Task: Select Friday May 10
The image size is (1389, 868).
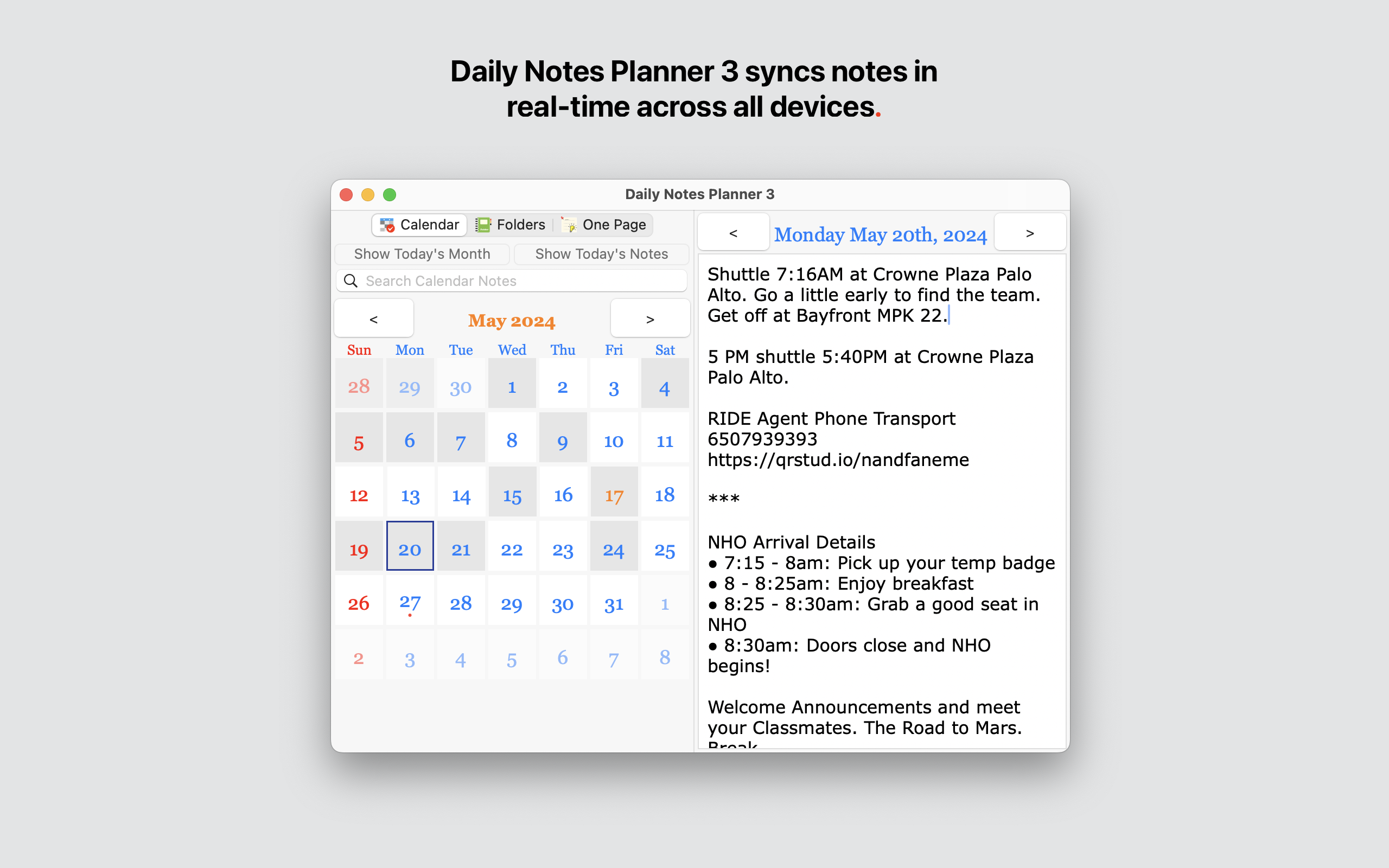Action: click(x=614, y=437)
